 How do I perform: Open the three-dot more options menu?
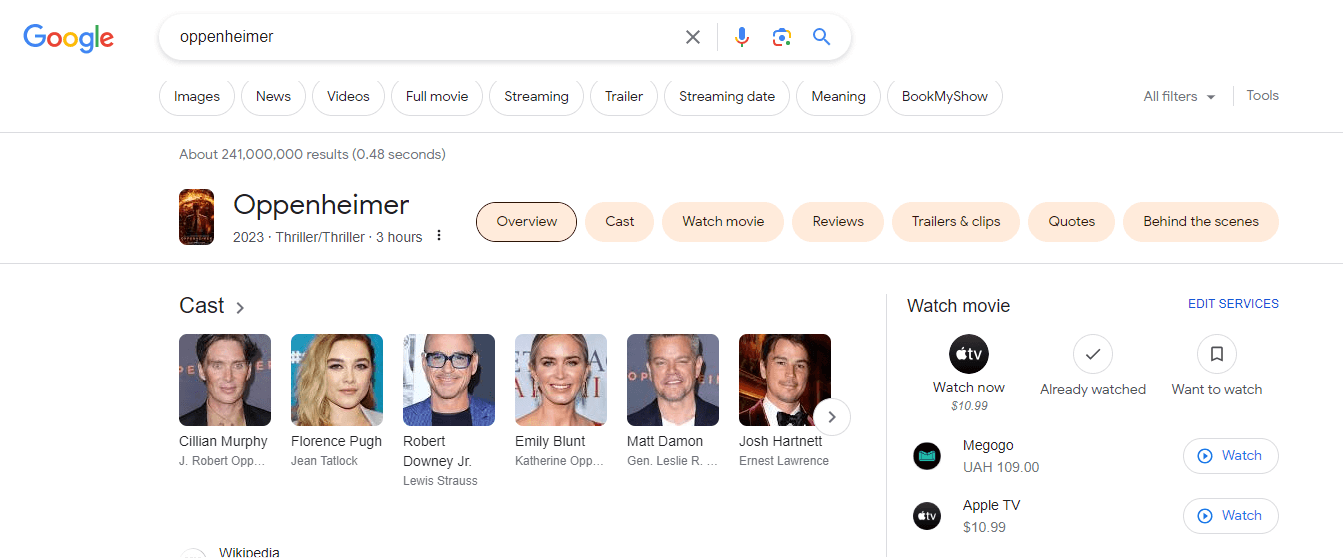[438, 237]
